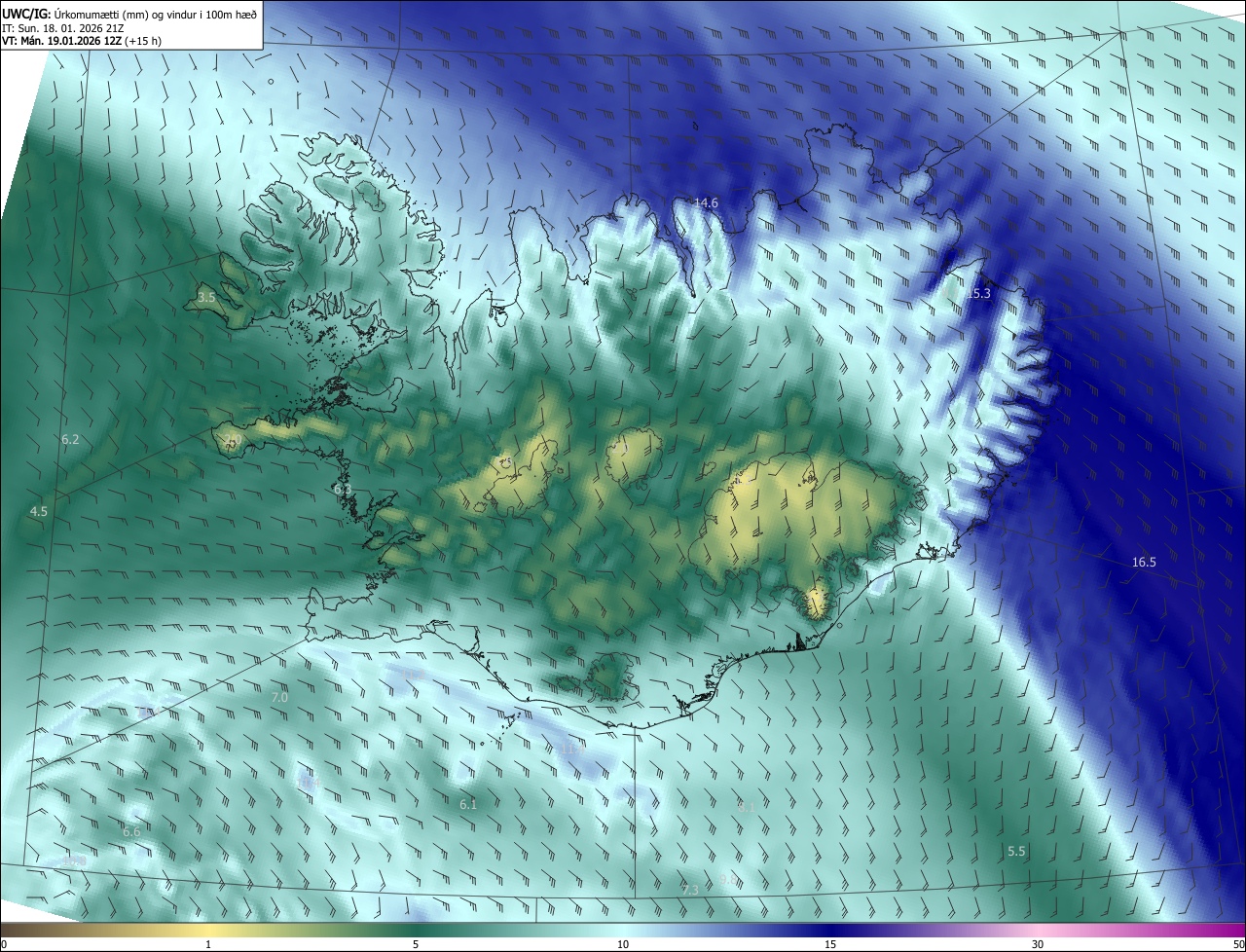Click the 5.5 value label in the southeast
Image resolution: width=1246 pixels, height=952 pixels.
(x=1016, y=851)
